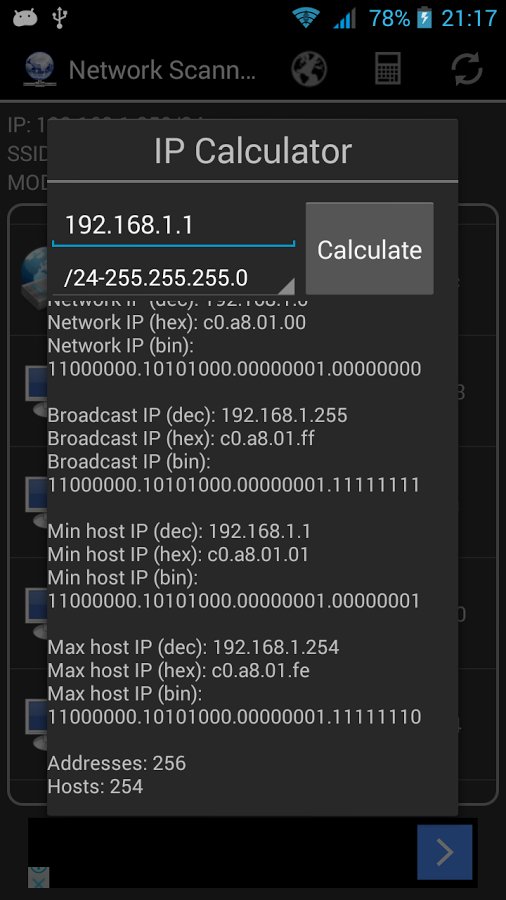The width and height of the screenshot is (506, 900).
Task: Tap the refresh scan icon
Action: tap(466, 69)
